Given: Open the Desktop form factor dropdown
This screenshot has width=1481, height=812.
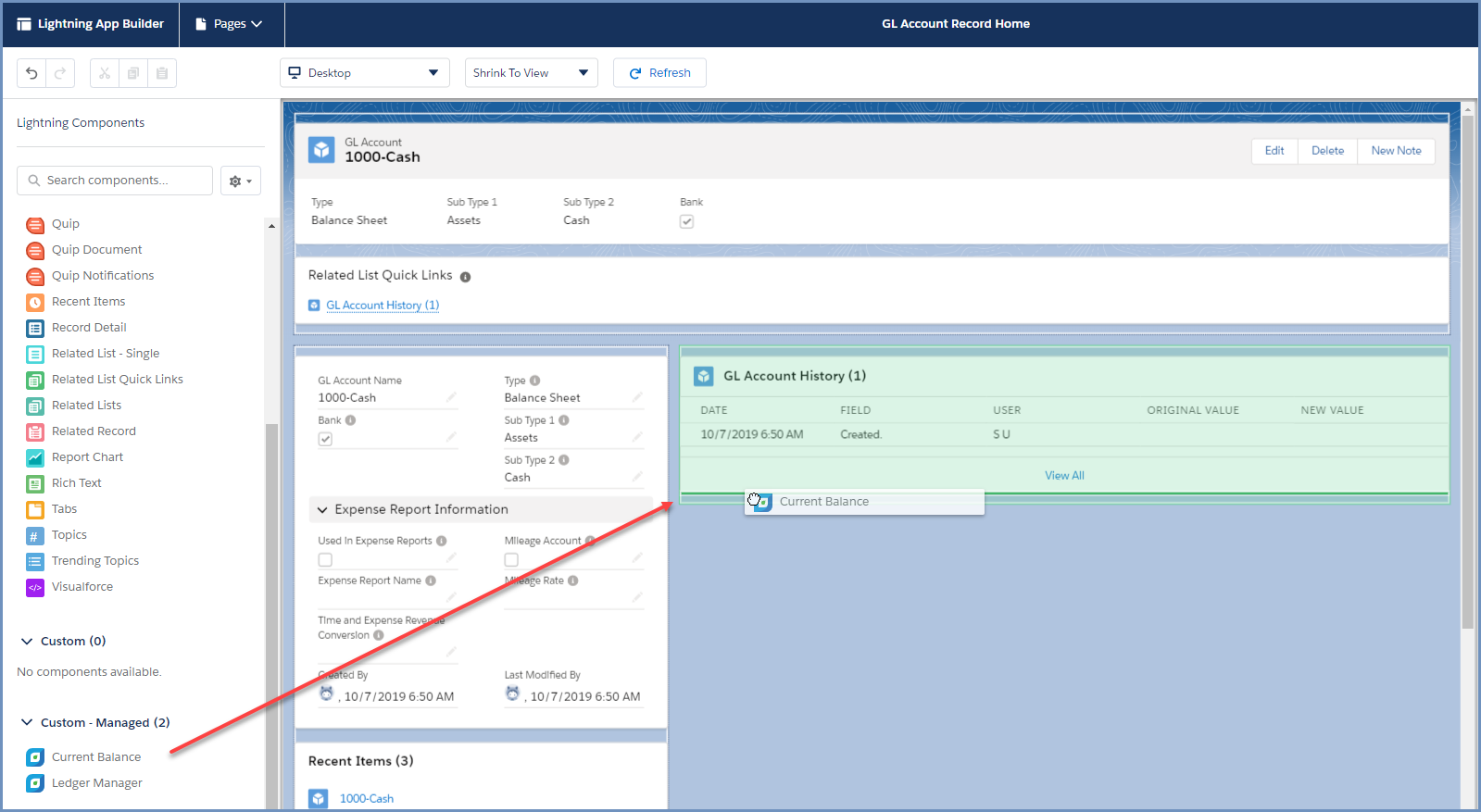Looking at the screenshot, I should (365, 73).
